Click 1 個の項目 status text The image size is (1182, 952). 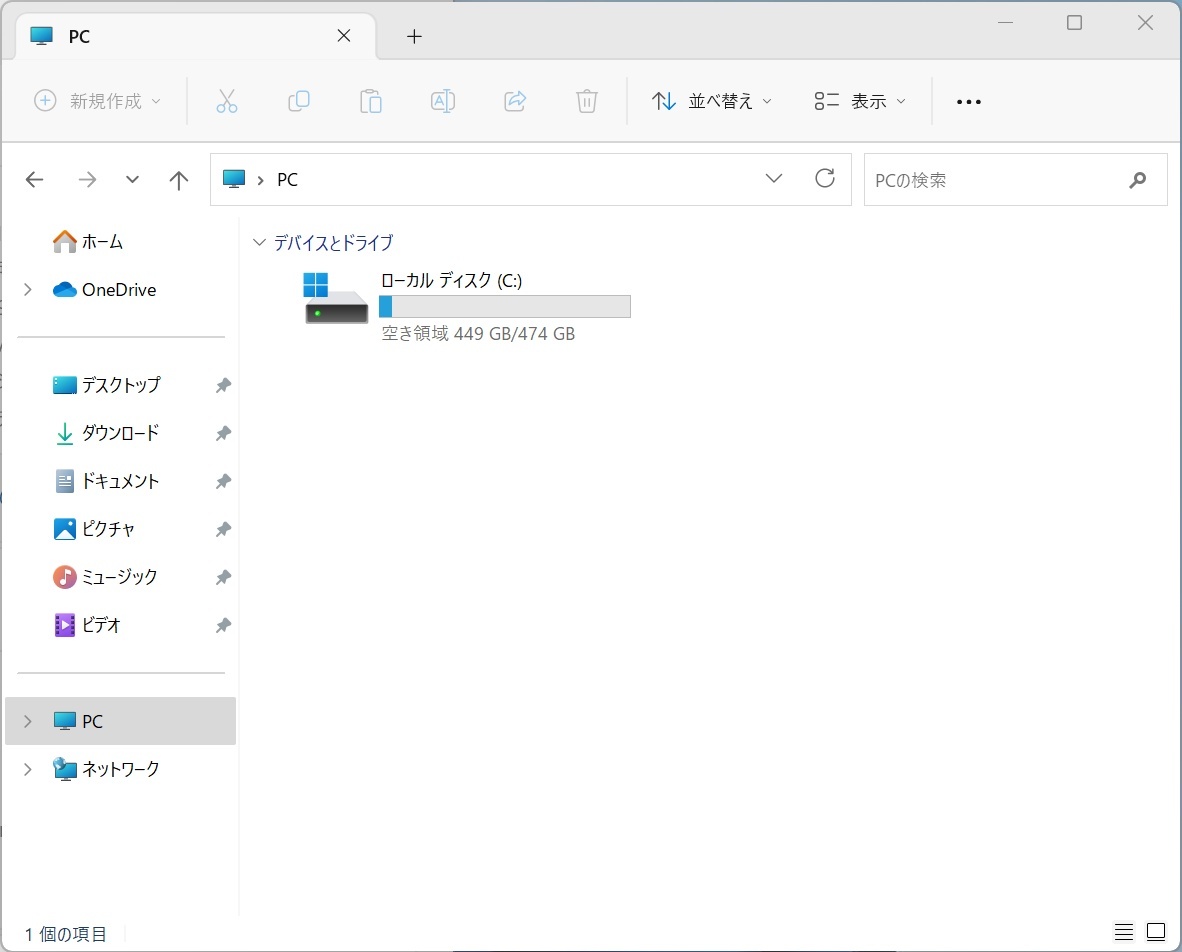coord(66,934)
